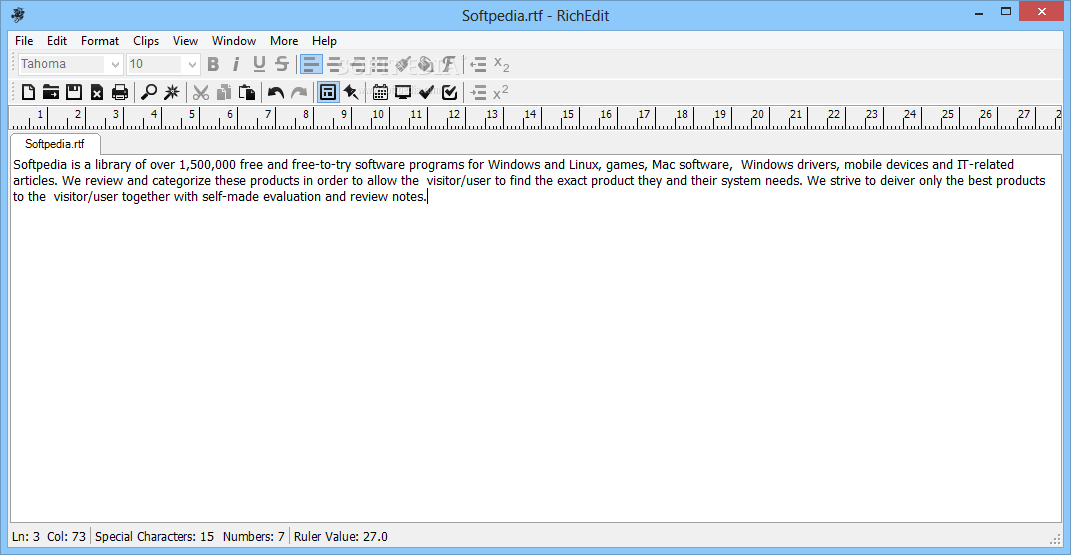Save the document with the floppy disk icon
This screenshot has width=1071, height=555.
tap(74, 92)
